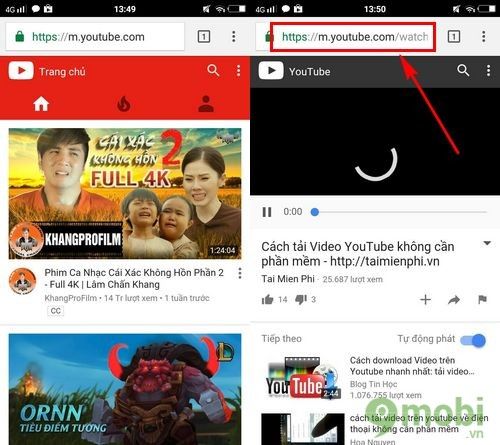Click the secure lock icon in left address bar

[x=20, y=36]
